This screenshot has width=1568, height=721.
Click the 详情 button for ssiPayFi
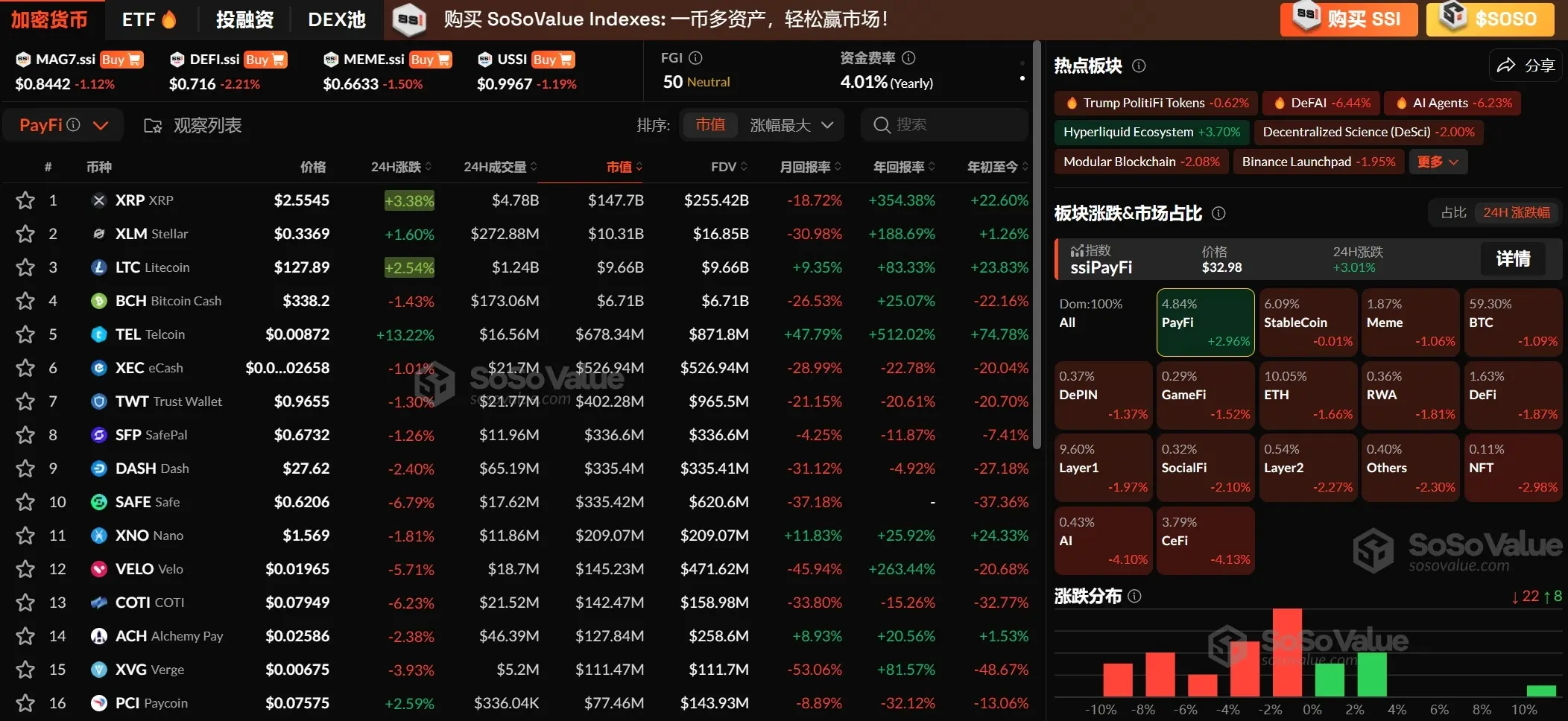click(x=1512, y=258)
